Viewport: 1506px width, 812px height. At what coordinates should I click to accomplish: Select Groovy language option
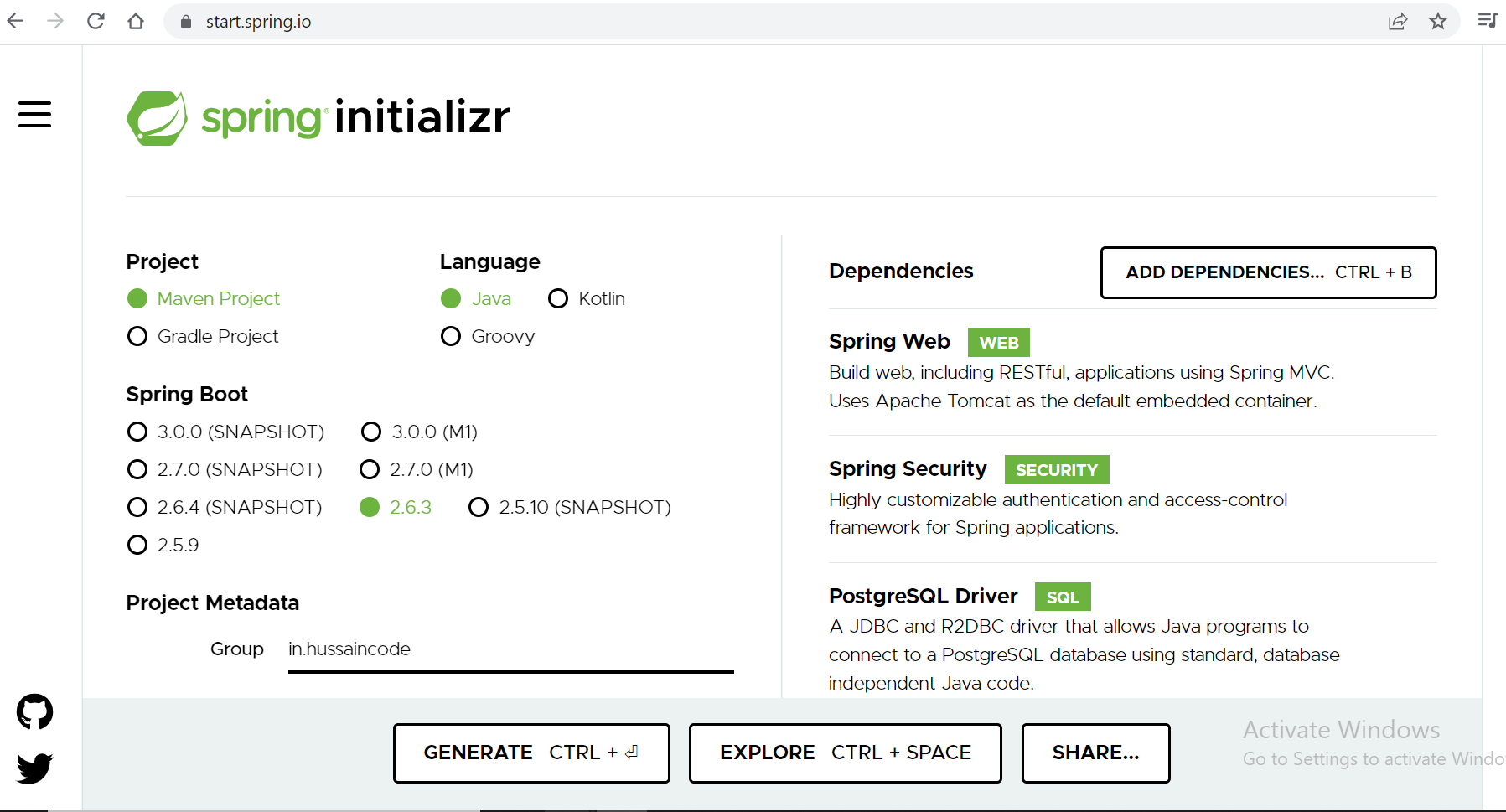(x=450, y=336)
